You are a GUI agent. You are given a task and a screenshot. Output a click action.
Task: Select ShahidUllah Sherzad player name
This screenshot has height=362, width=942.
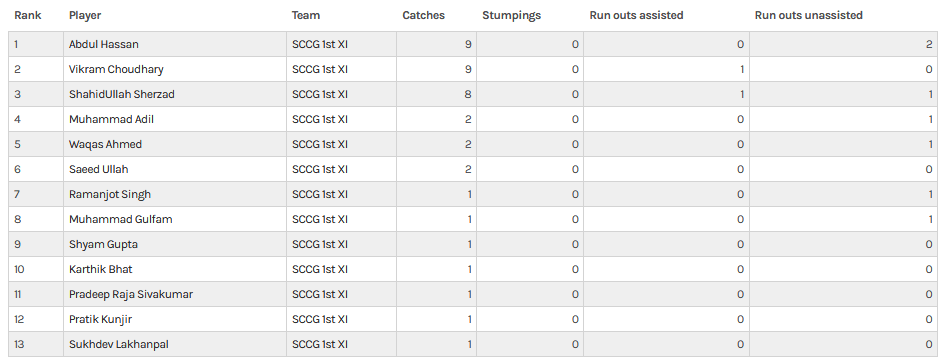122,94
